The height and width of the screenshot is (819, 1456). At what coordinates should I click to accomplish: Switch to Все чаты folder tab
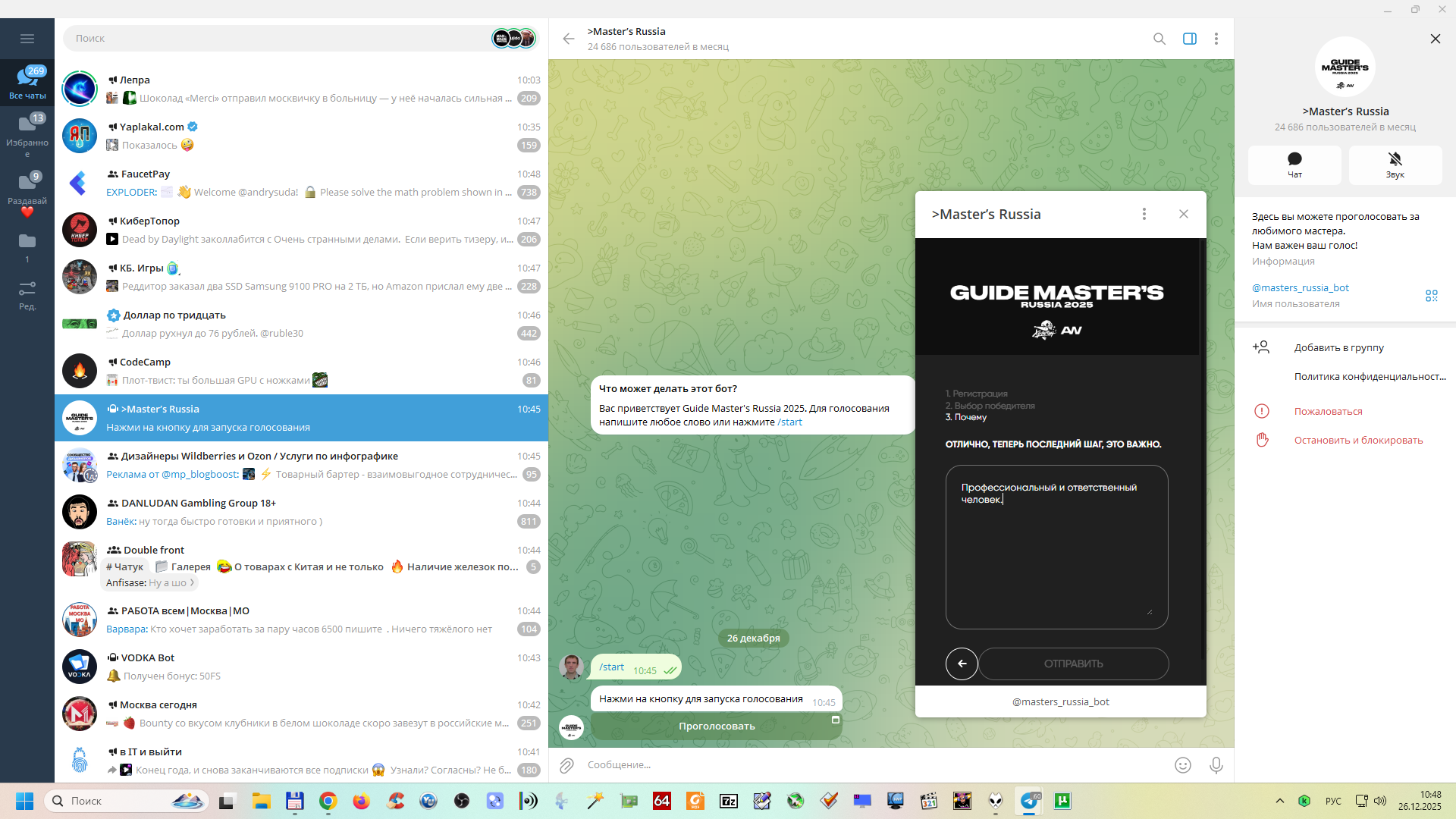pos(27,82)
